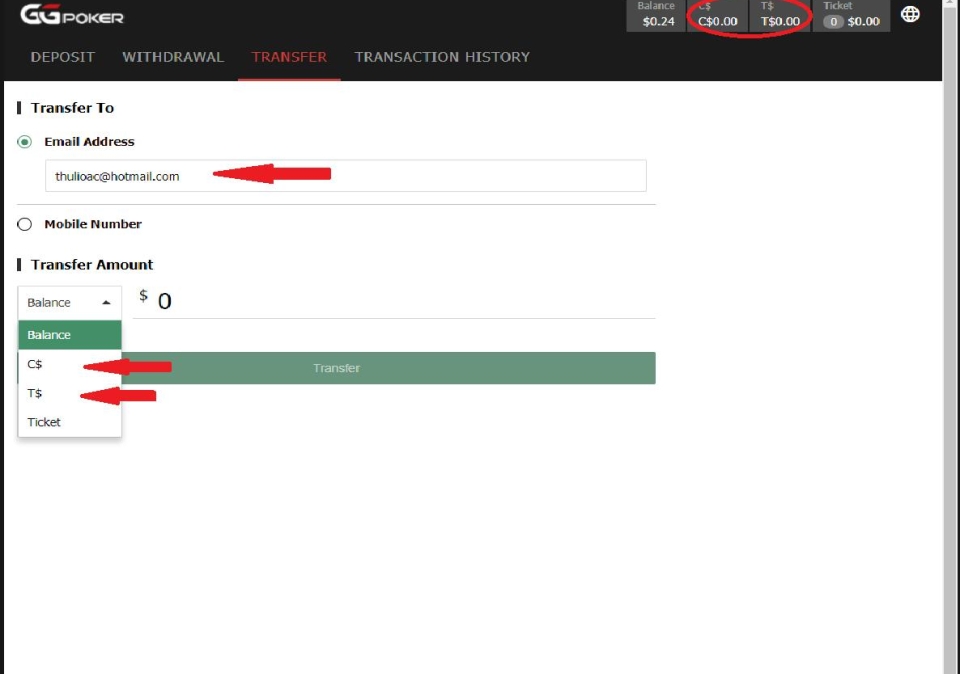Viewport: 960px width, 674px height.
Task: Collapse the Balance type dropdown
Action: 69,302
